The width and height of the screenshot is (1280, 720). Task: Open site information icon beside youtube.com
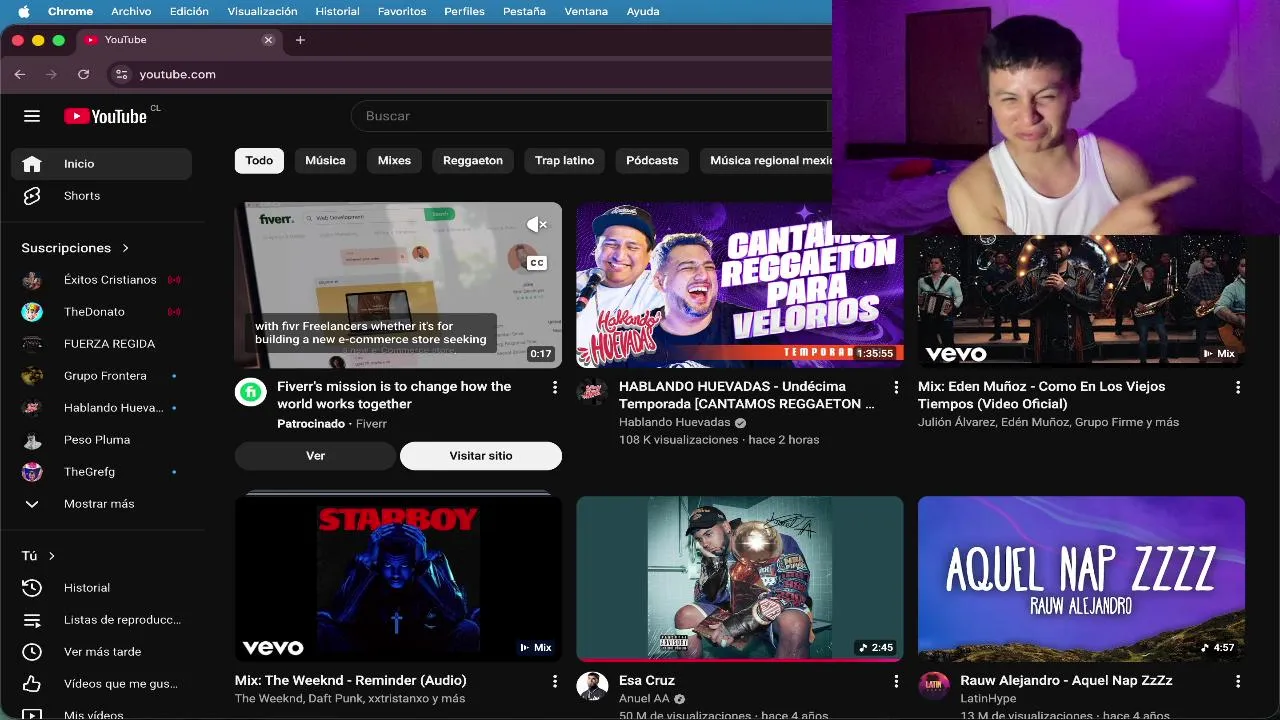pos(121,74)
